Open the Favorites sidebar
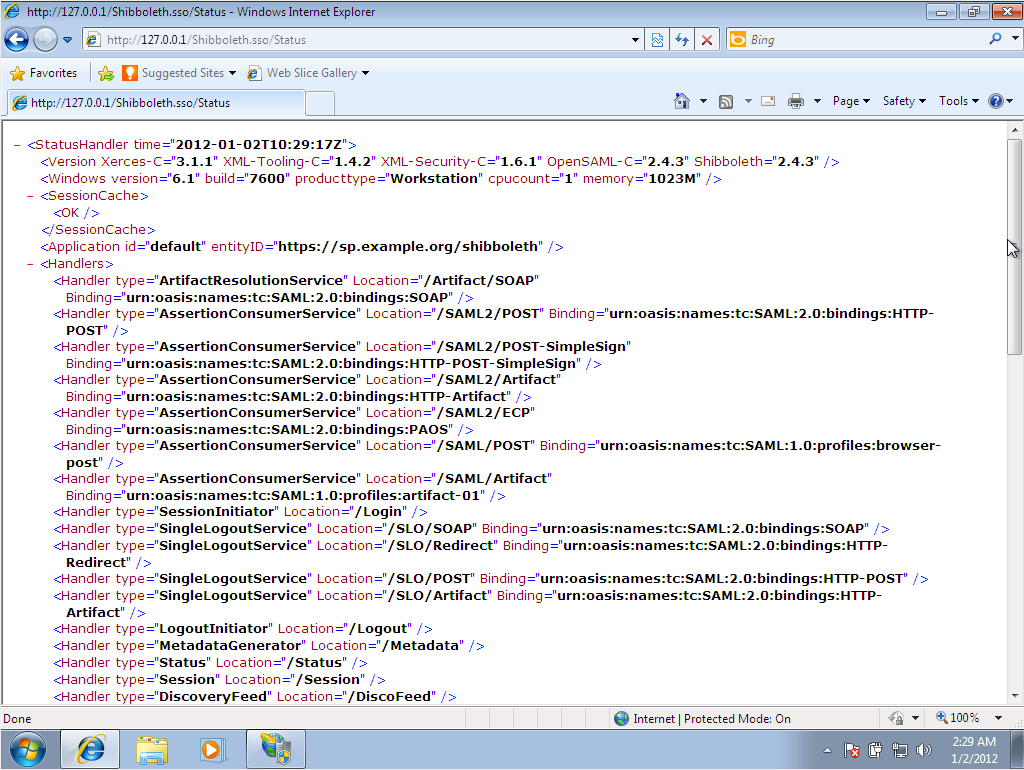The width and height of the screenshot is (1024, 770). pos(45,73)
